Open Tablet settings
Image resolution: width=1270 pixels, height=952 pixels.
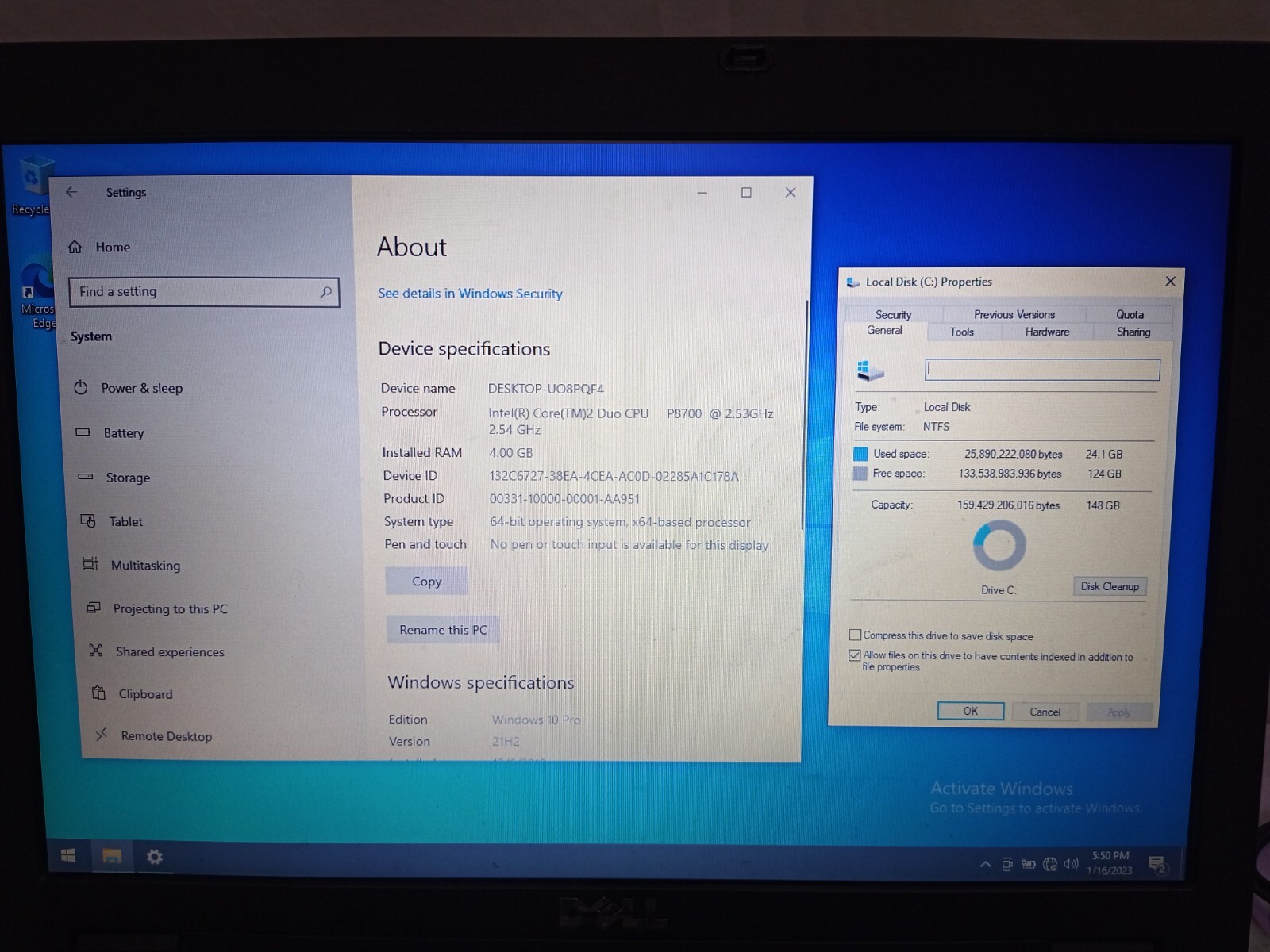tap(112, 521)
